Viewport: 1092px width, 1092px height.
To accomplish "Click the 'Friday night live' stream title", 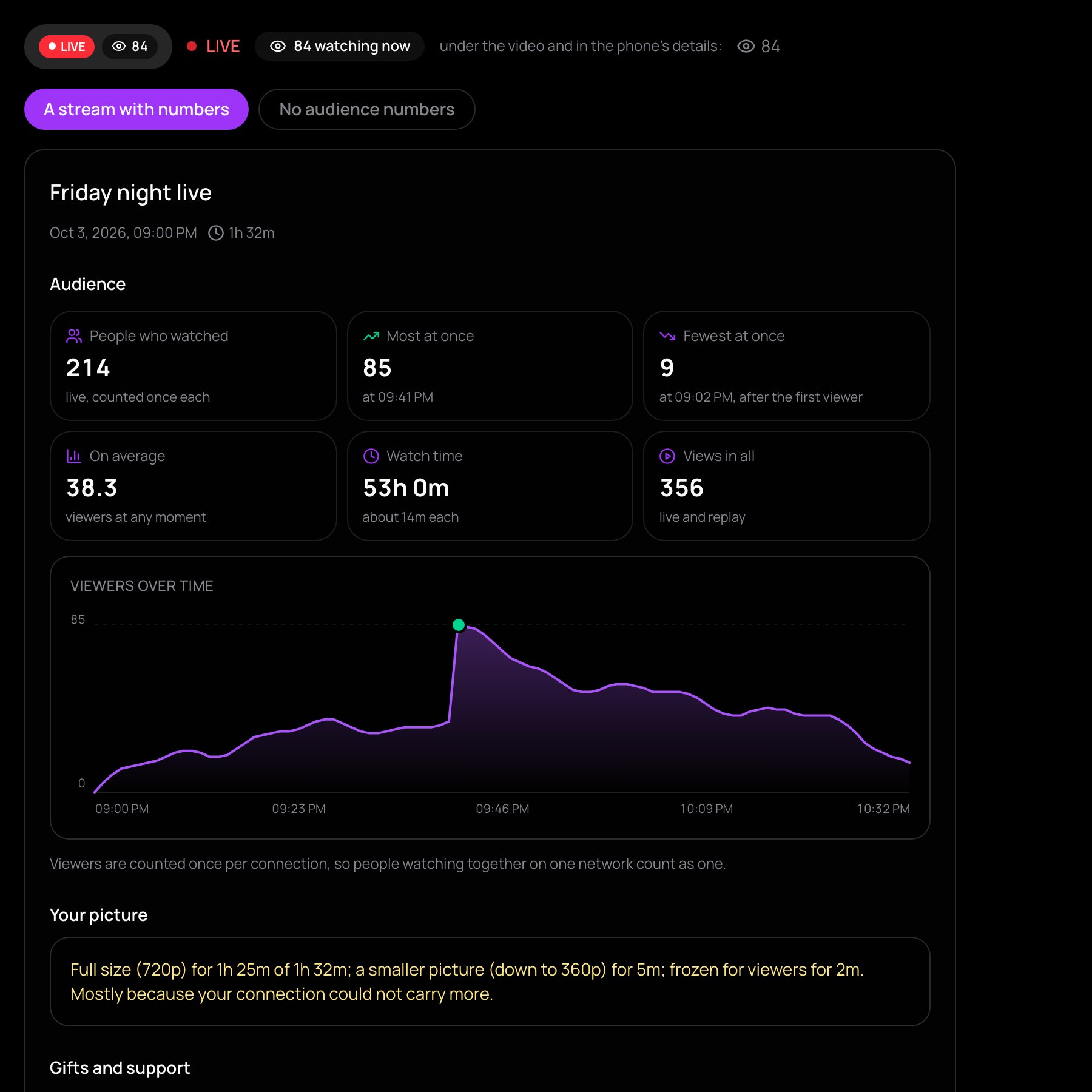I will (x=130, y=193).
